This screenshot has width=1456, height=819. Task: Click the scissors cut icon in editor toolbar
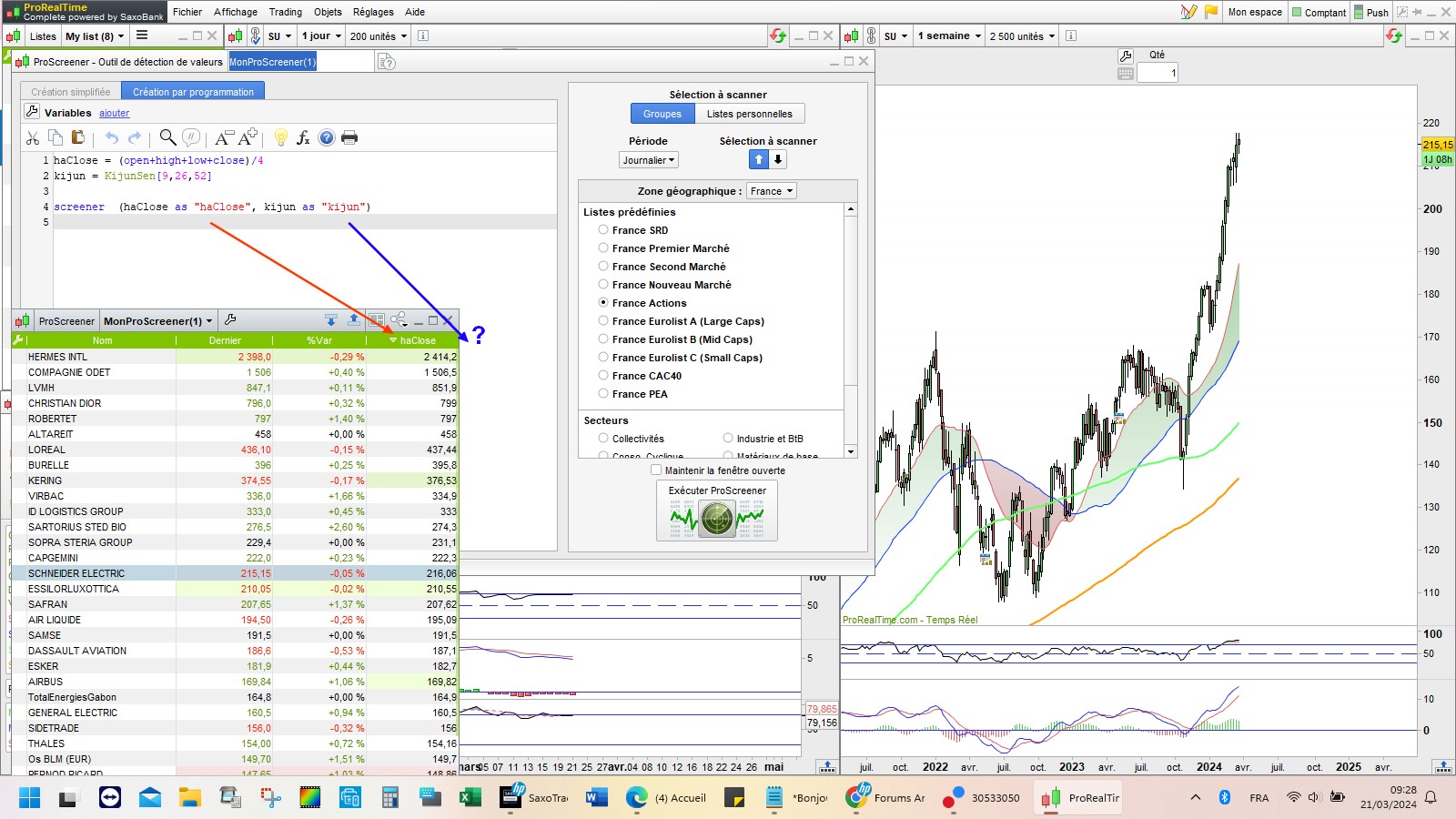click(x=33, y=137)
